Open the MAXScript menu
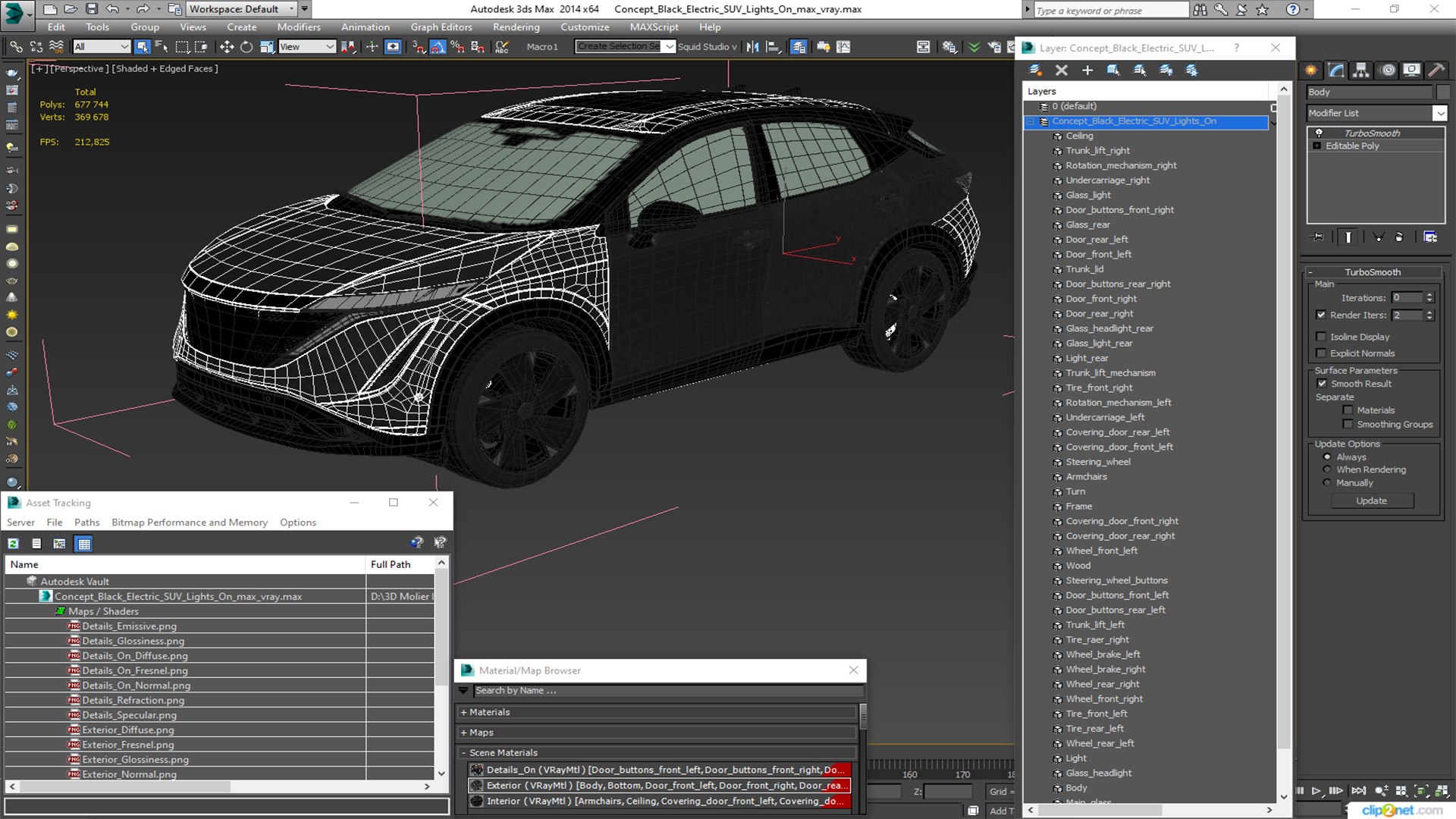 654,27
